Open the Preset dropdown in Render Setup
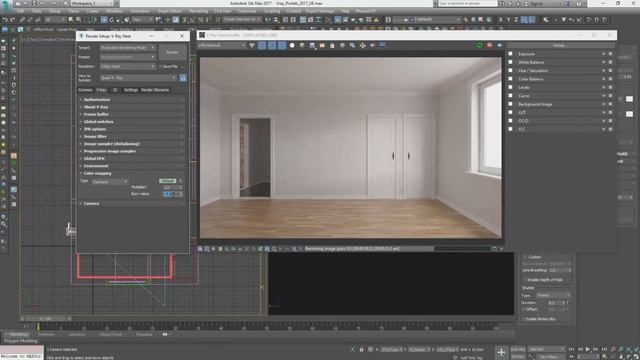This screenshot has width=640, height=360. coord(128,57)
